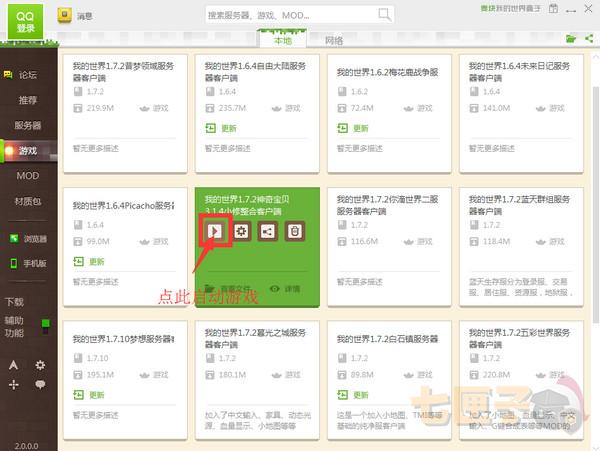Click the QQ登录 login button
The image size is (600, 451).
point(25,22)
